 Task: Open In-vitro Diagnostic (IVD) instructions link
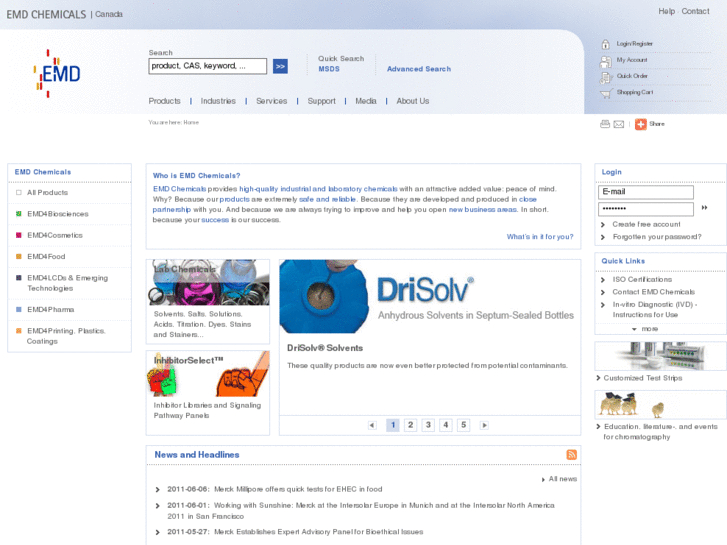point(655,309)
